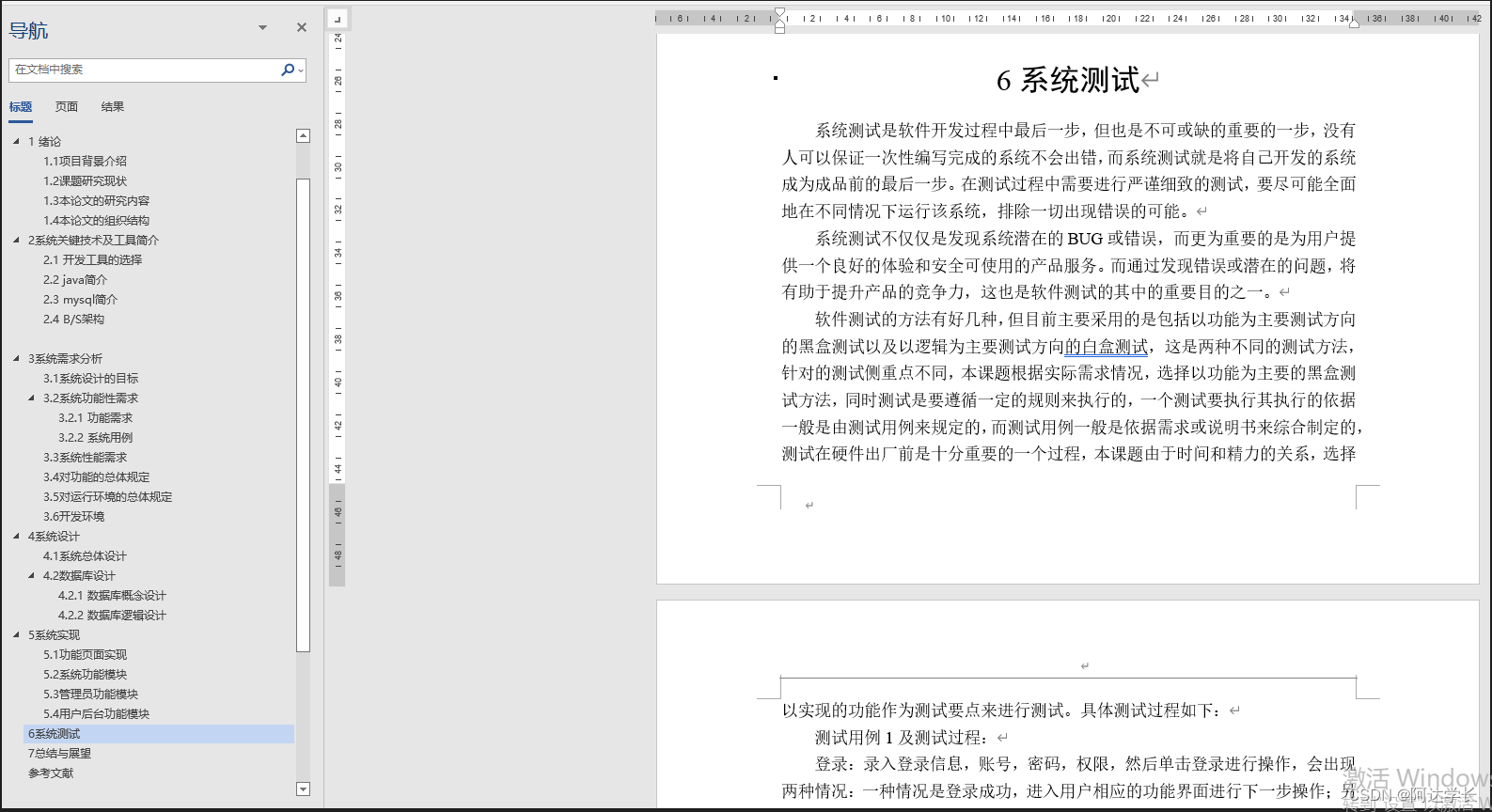Click the page title 6 系统测试

(1068, 81)
